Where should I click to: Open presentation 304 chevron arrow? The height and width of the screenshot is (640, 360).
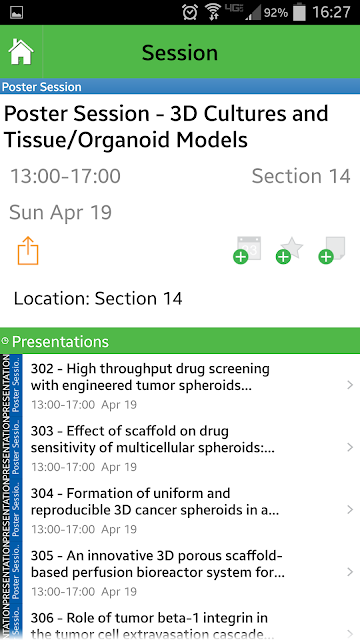click(x=350, y=509)
